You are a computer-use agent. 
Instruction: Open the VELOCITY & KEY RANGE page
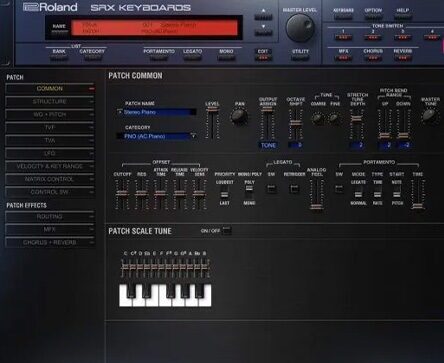pos(50,166)
